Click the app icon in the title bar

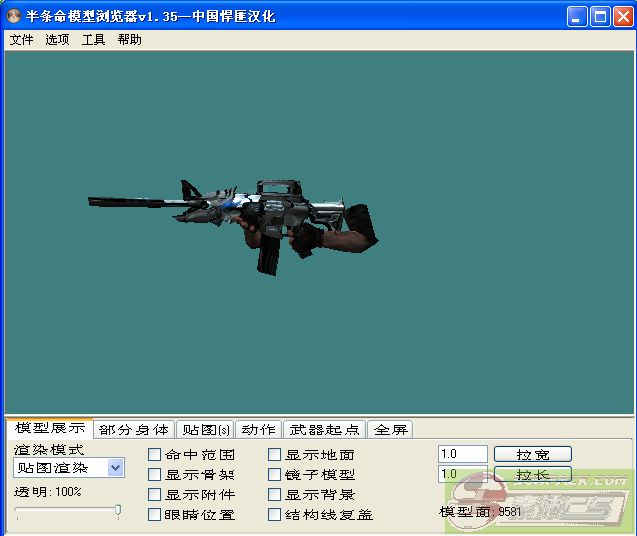[14, 16]
